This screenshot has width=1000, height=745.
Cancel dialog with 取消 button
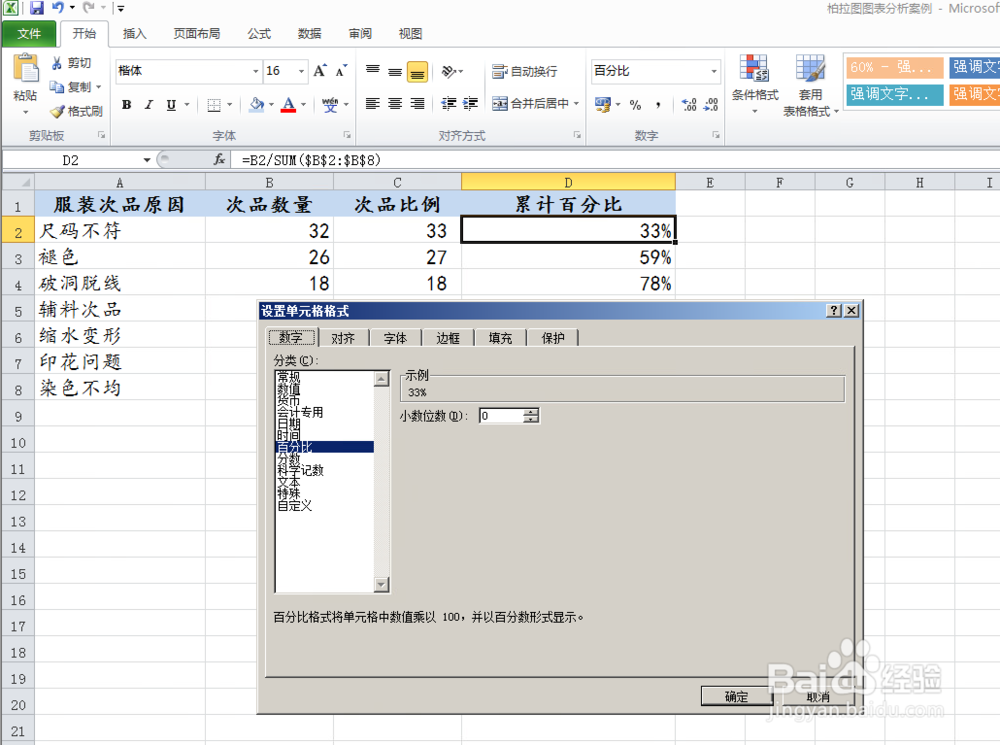coord(818,697)
